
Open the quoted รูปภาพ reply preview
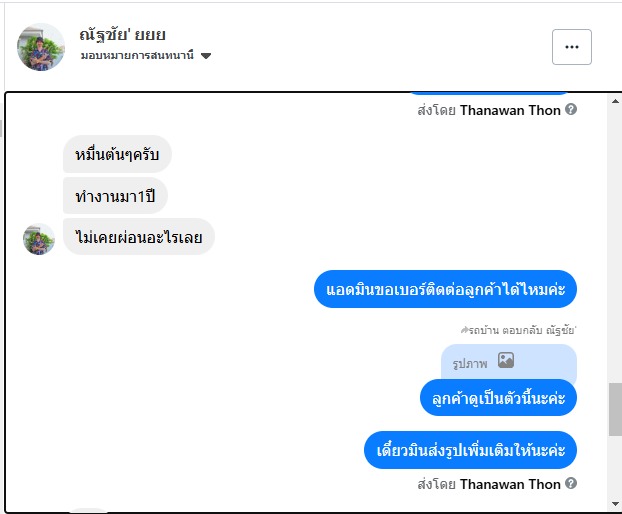tap(509, 362)
